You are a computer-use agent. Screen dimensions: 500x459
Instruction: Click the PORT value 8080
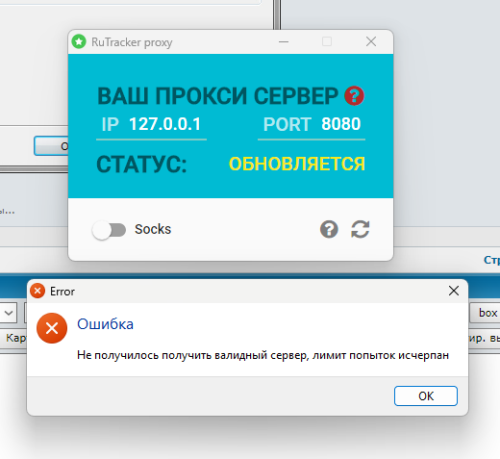pyautogui.click(x=341, y=124)
